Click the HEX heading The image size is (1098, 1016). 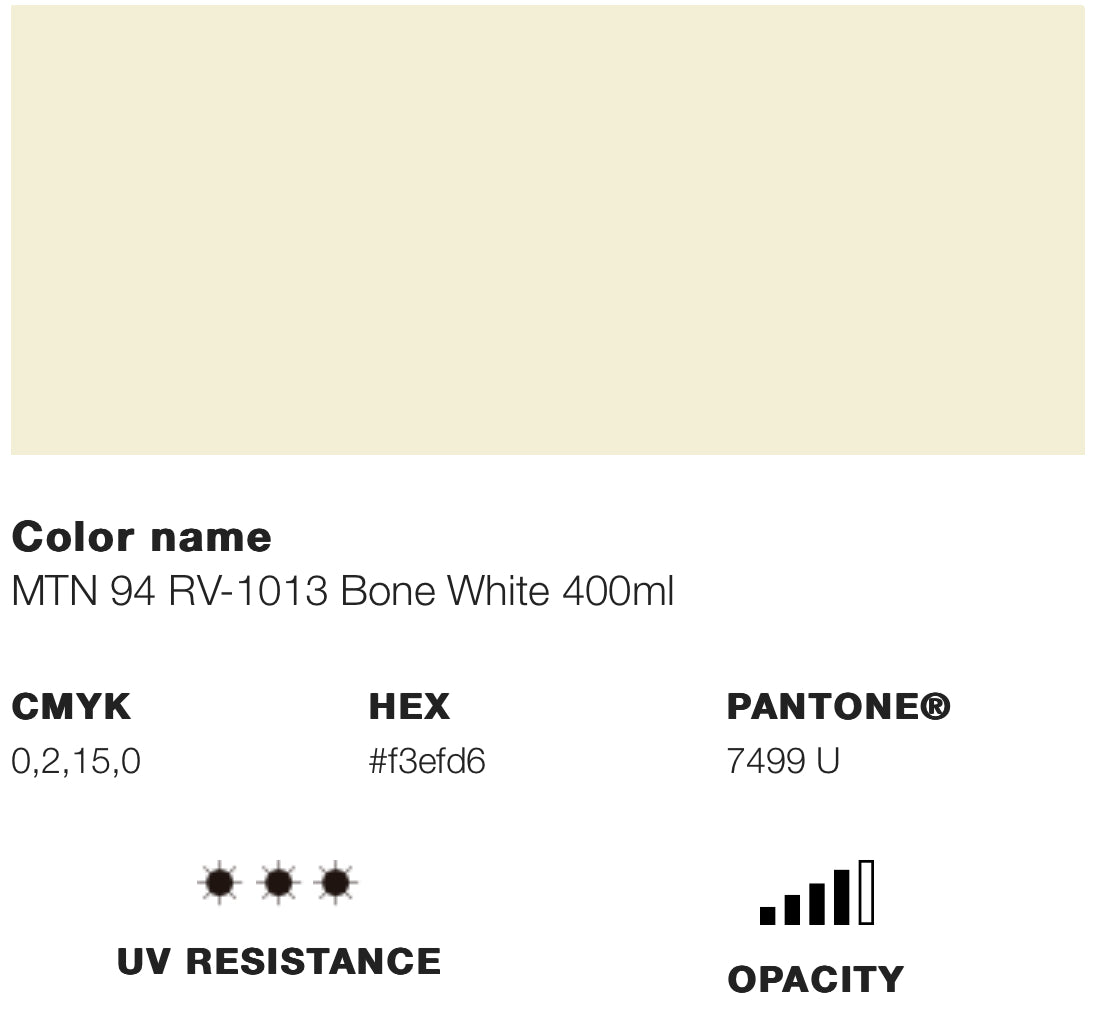[409, 707]
